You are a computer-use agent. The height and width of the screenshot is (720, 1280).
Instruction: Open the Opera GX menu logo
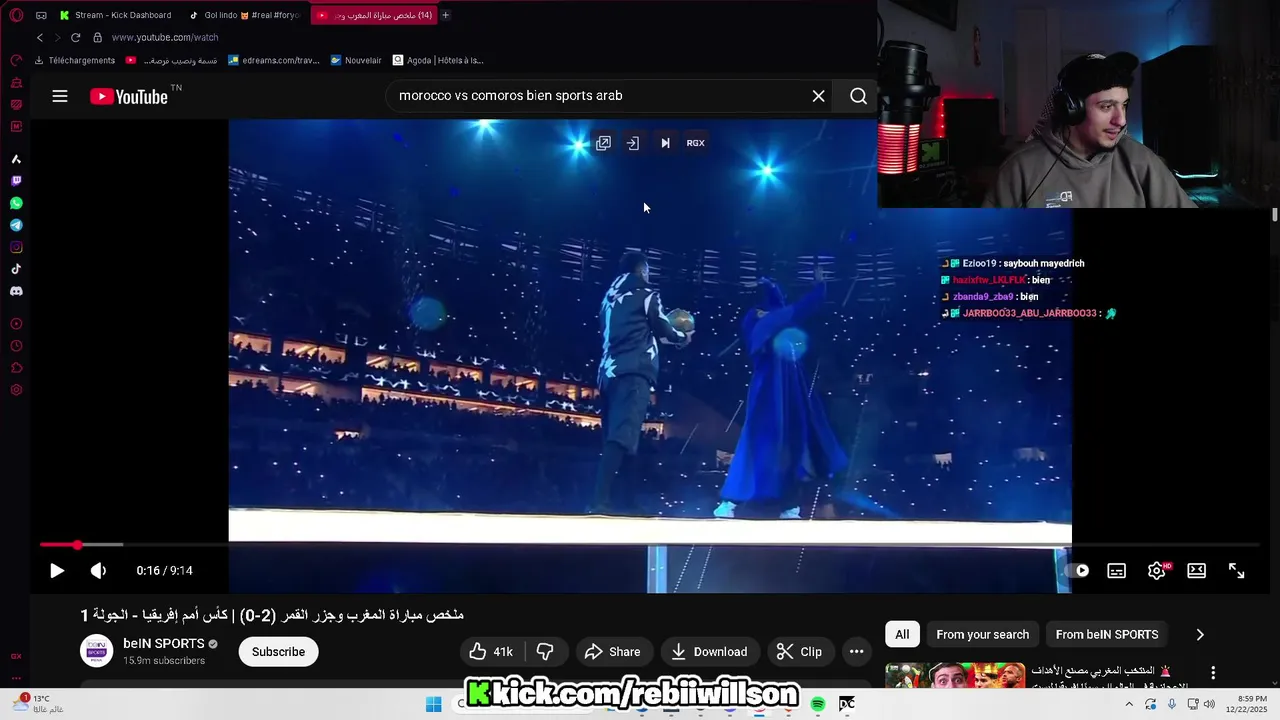click(x=16, y=15)
